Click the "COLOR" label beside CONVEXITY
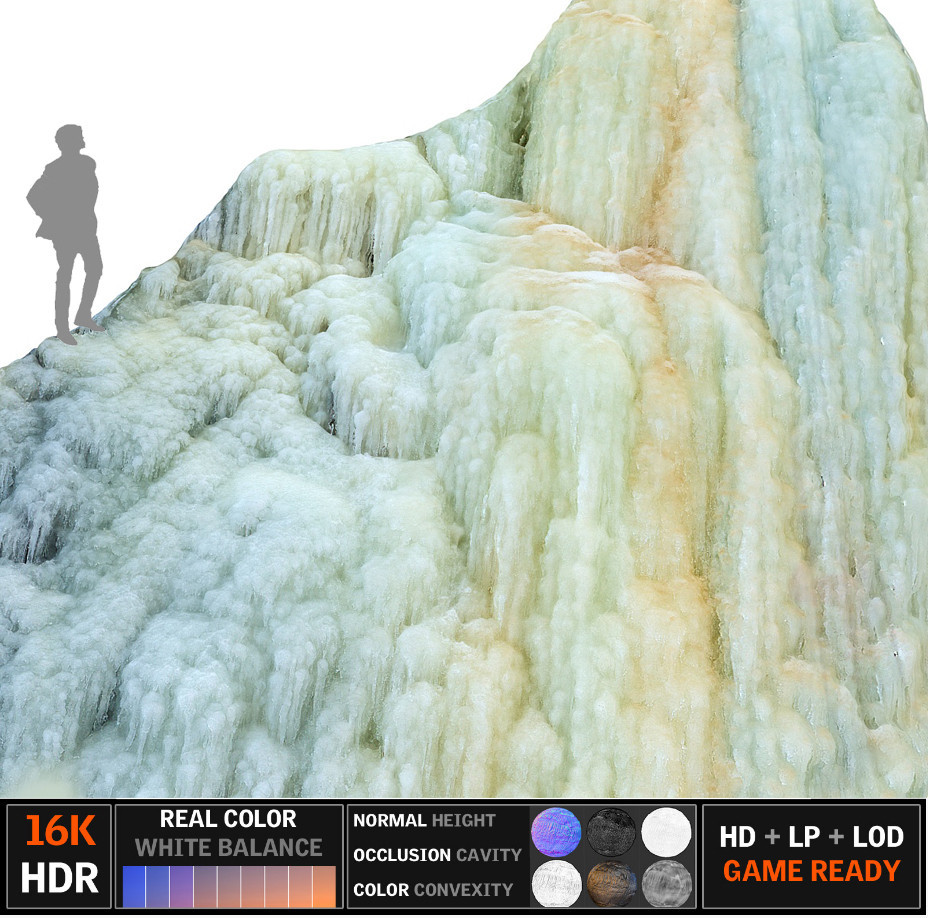The width and height of the screenshot is (928, 918). pyautogui.click(x=381, y=890)
